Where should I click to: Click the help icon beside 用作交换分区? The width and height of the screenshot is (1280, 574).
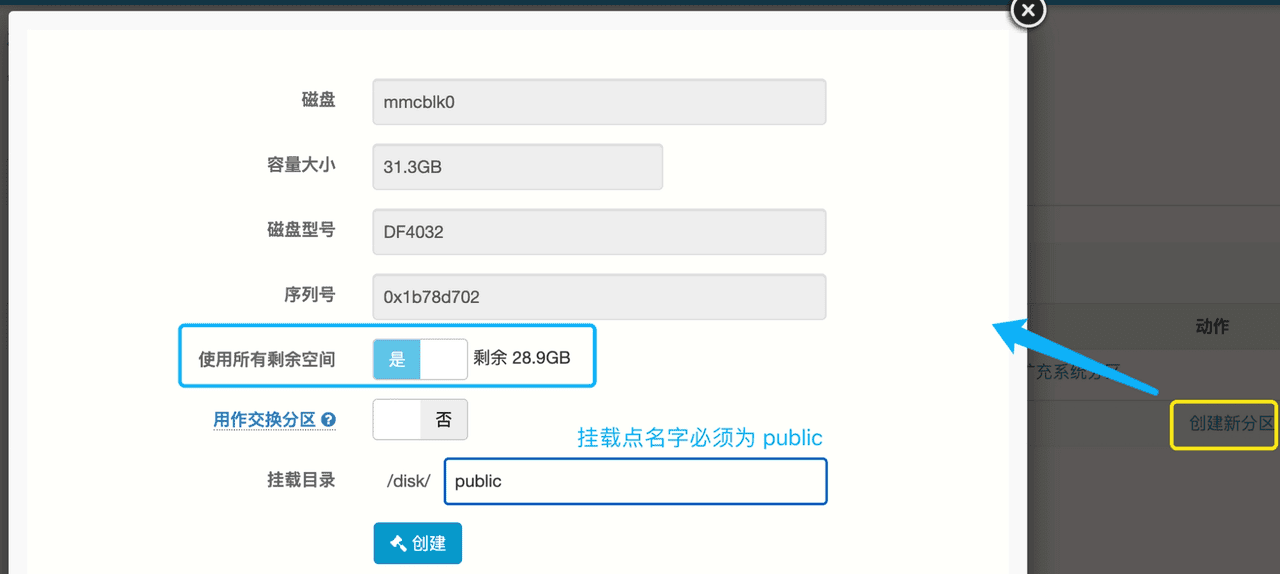pos(328,420)
